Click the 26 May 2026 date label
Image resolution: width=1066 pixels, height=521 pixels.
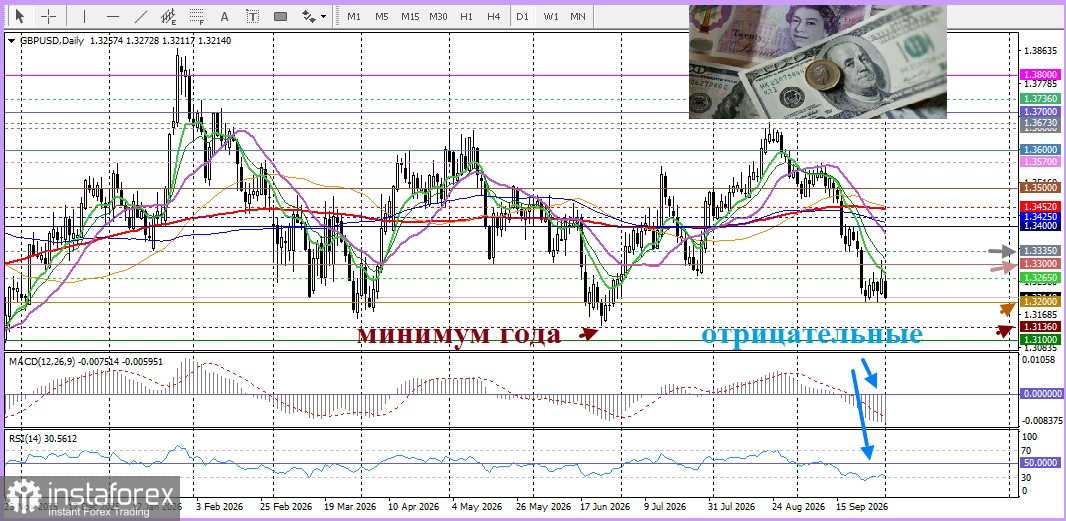[543, 507]
